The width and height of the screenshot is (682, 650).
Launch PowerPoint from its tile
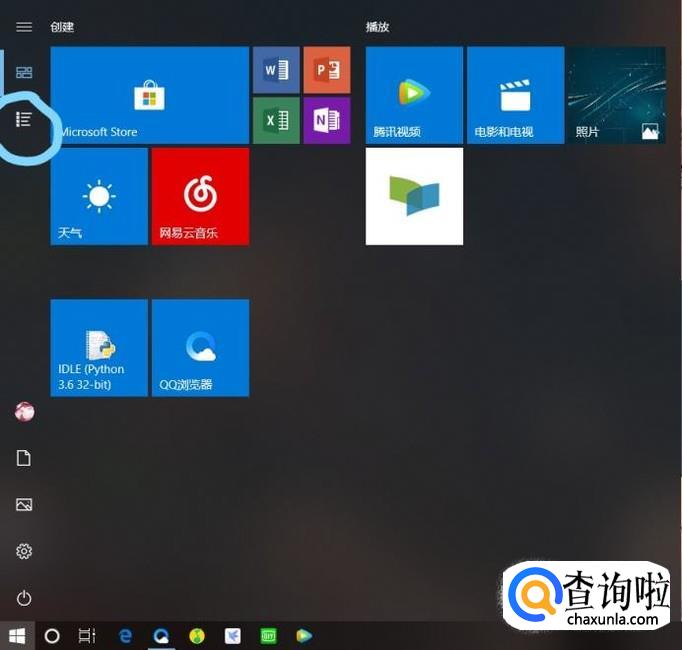tap(327, 70)
